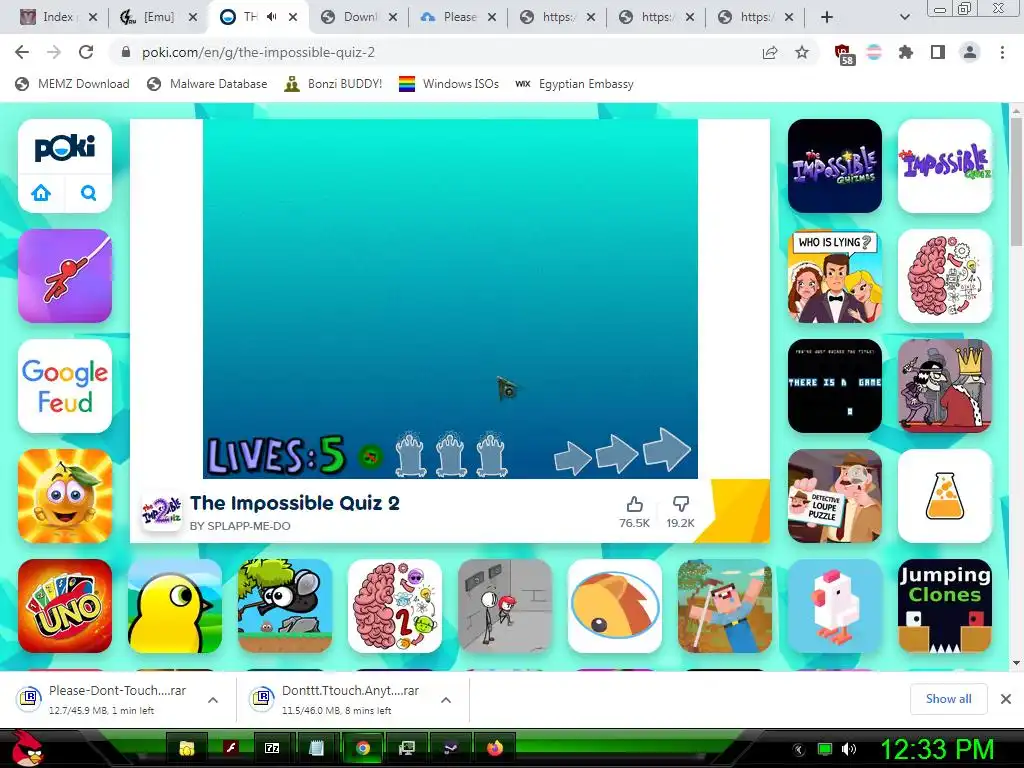Viewport: 1024px width, 768px height.
Task: Show hidden tray icons arrow
Action: 799,749
